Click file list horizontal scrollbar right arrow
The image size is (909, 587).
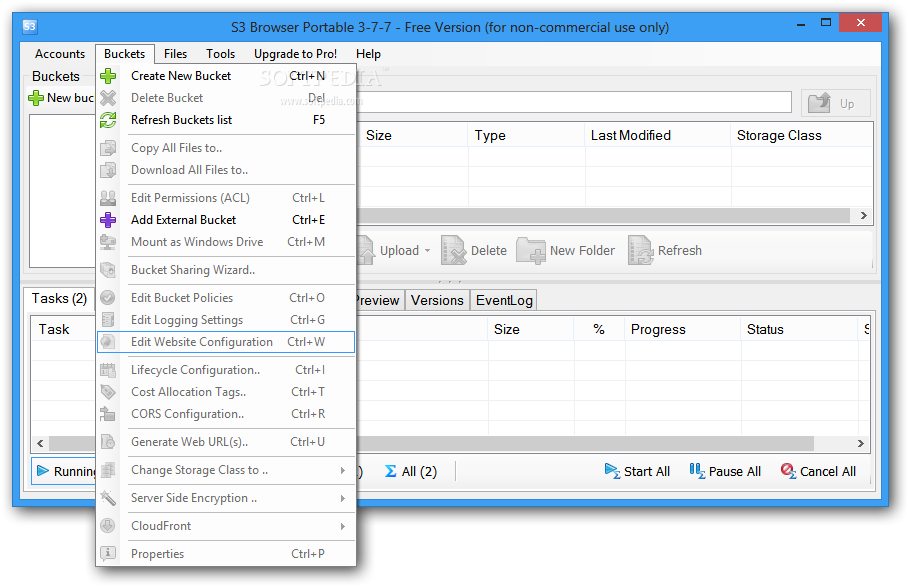(x=863, y=216)
